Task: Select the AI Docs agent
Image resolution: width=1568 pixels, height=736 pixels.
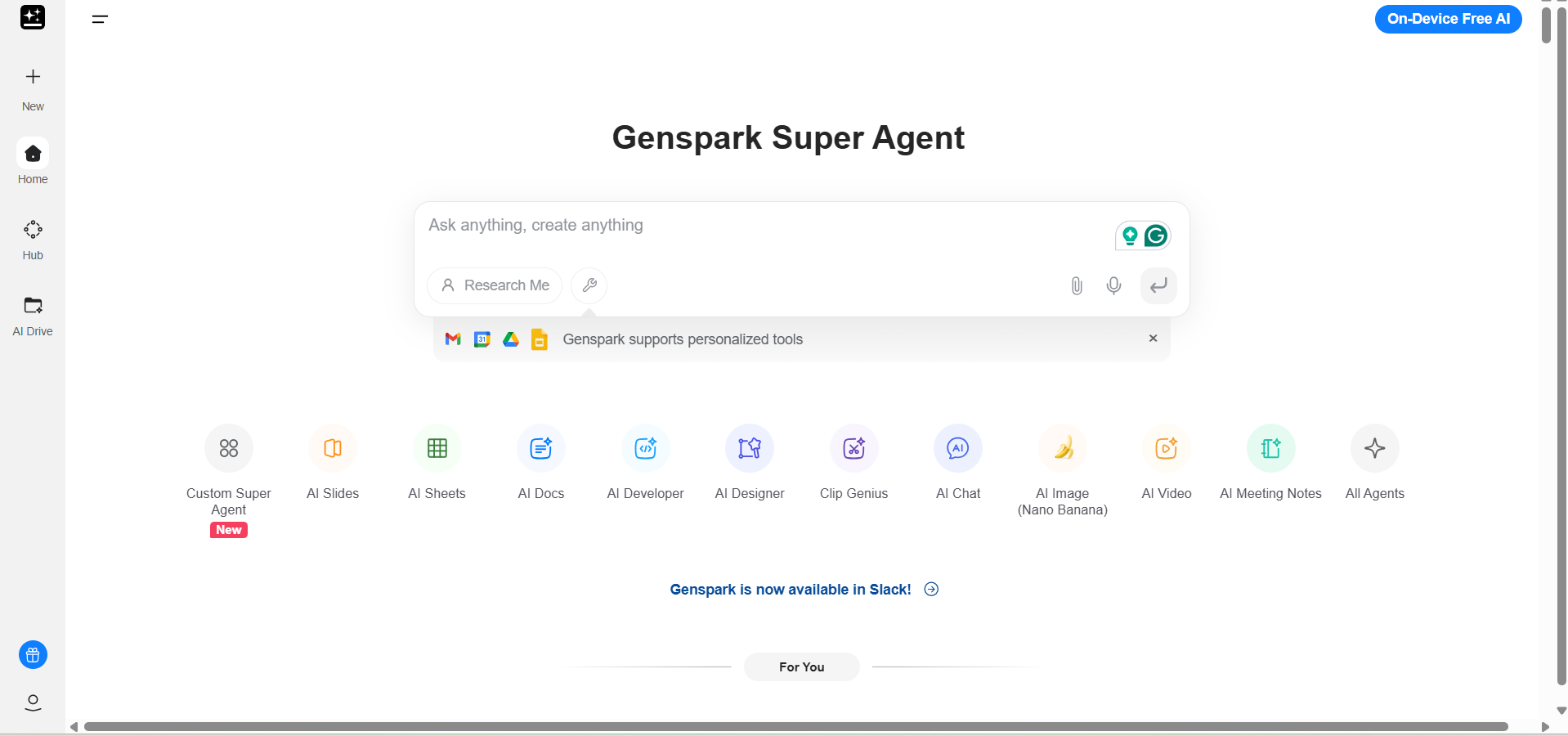Action: [x=540, y=448]
